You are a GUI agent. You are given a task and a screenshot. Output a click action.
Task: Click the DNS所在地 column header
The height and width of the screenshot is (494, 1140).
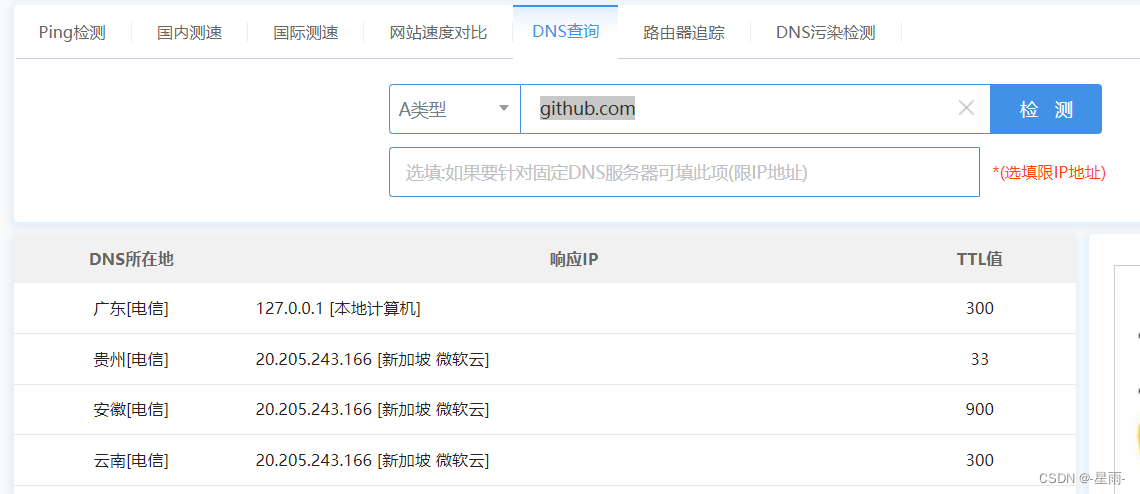pyautogui.click(x=131, y=259)
